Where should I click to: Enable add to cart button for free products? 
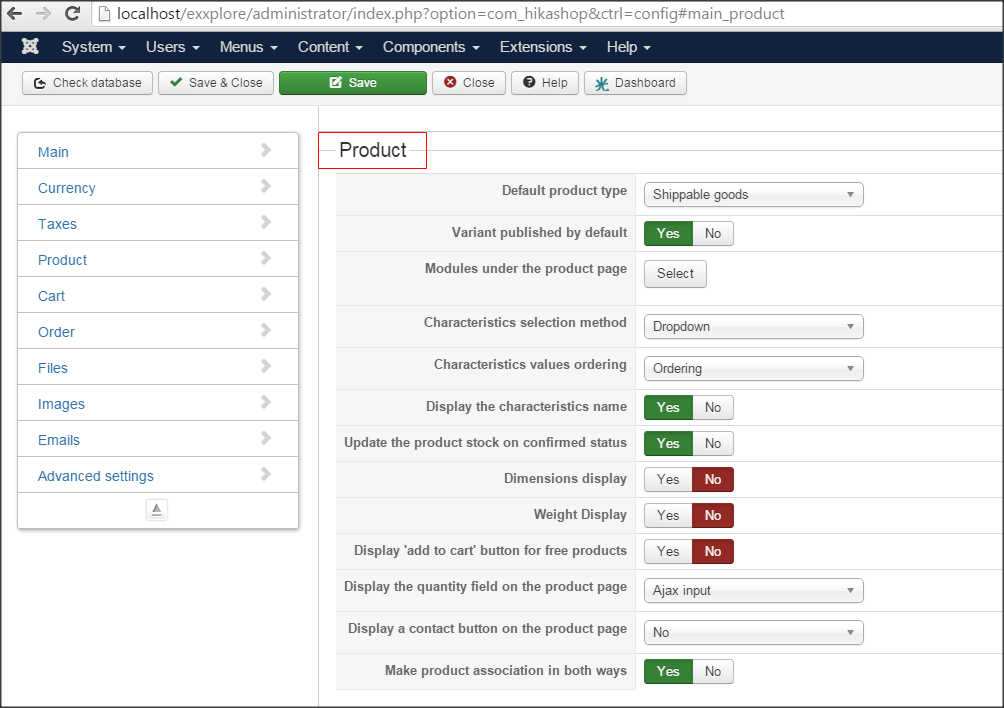pos(668,551)
